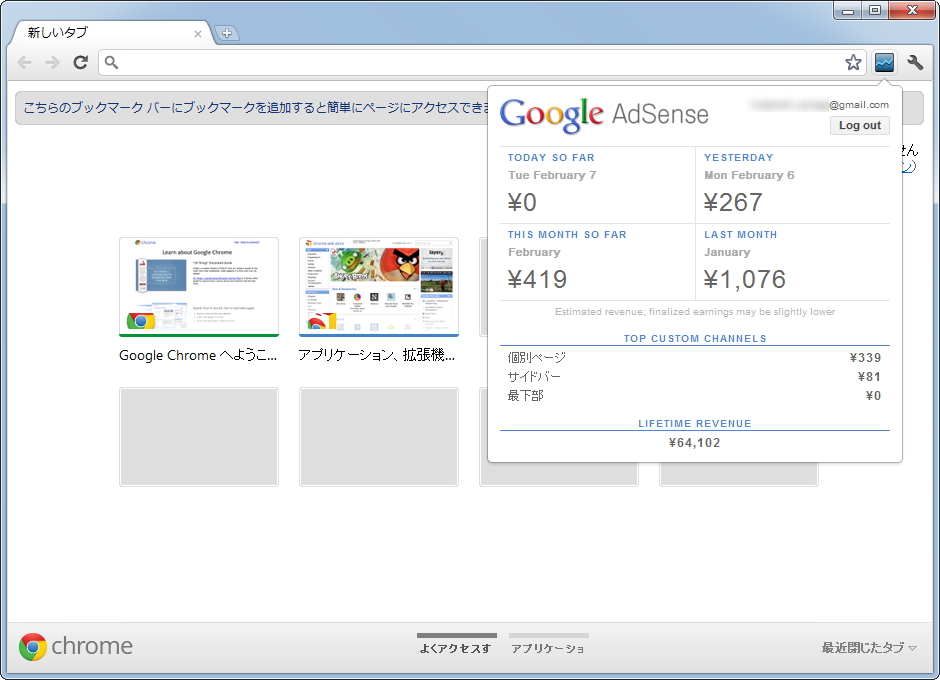Viewport: 940px width, 680px height.
Task: Click the Chrome logo at bottom left
Action: pos(33,646)
